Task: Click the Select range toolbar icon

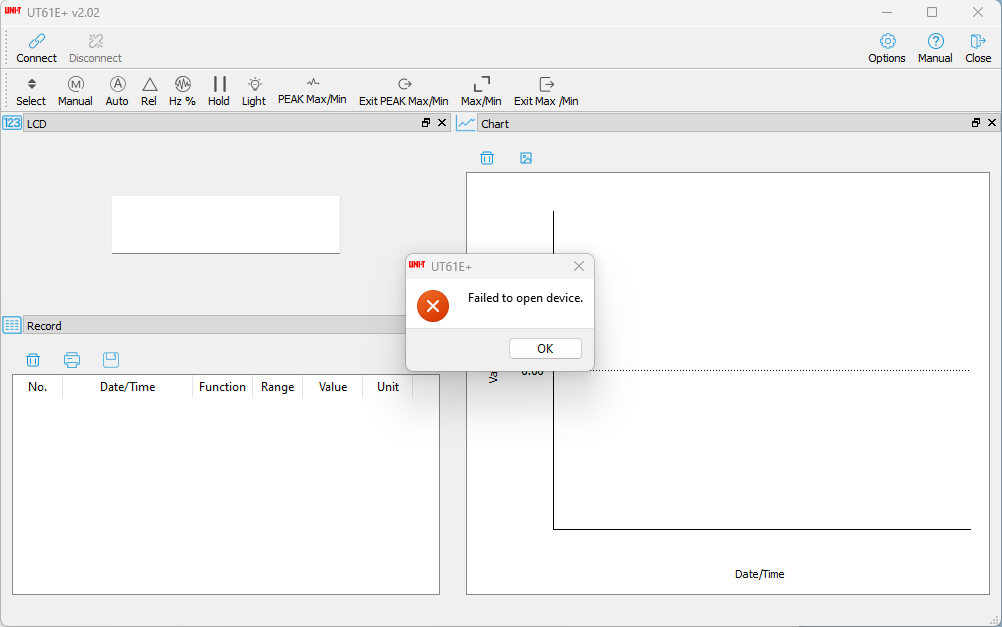Action: click(x=31, y=85)
